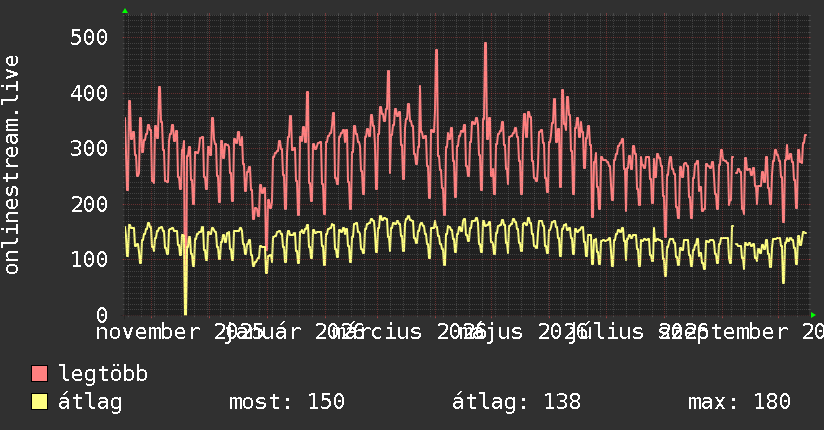The image size is (824, 430).
Task: Click the 300 y-axis label
Action: pos(89,149)
